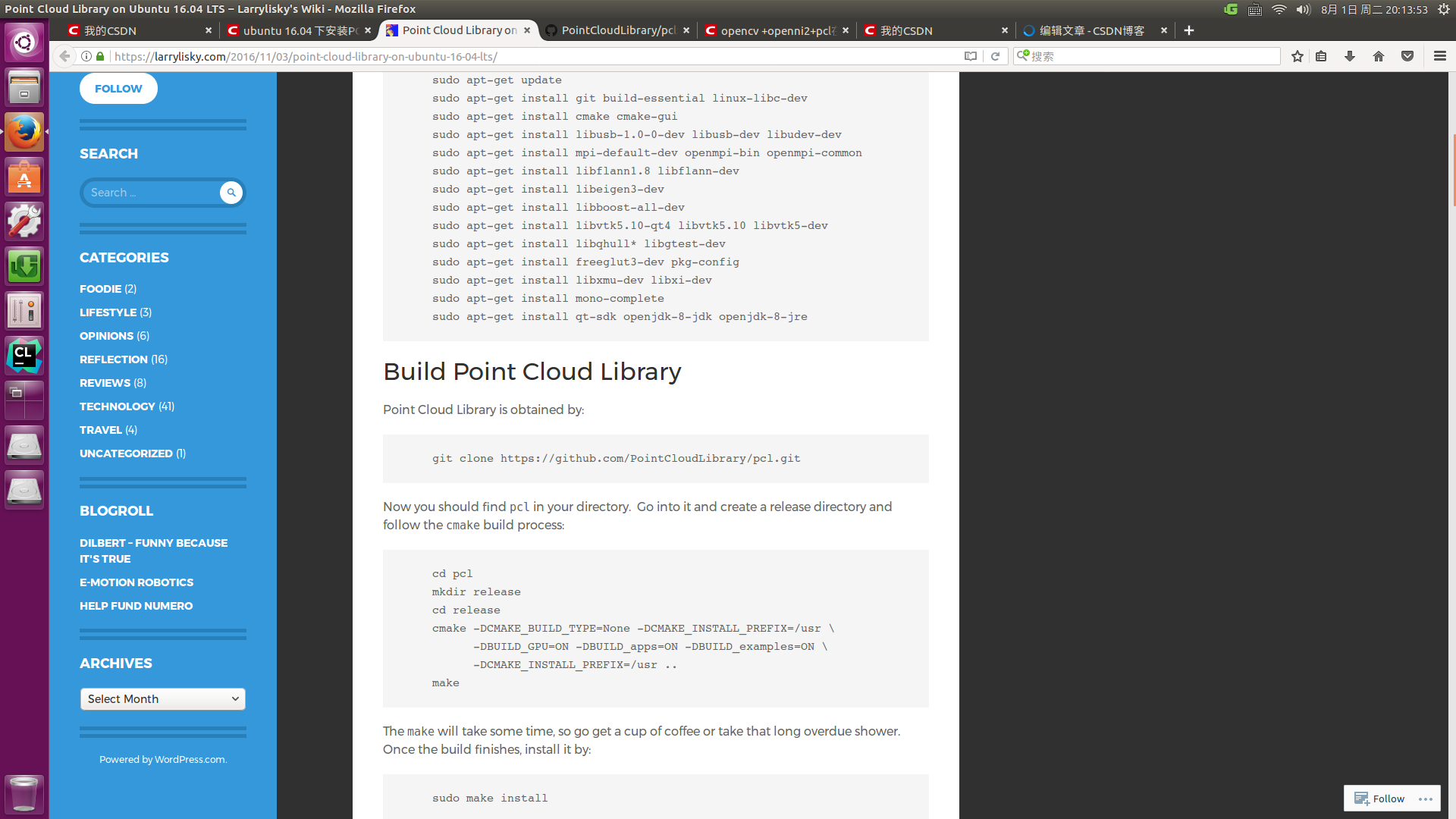Open the three-dots menu beside Follow
Screen dimensions: 1456x819
(x=1426, y=799)
